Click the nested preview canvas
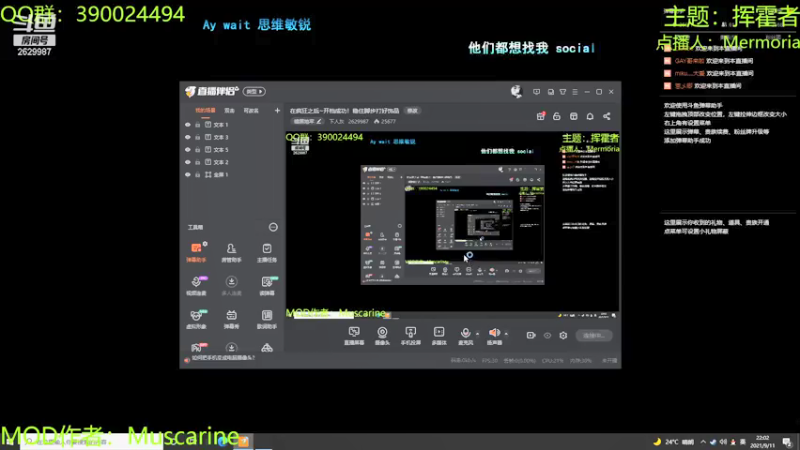800x450 pixels. pyautogui.click(x=453, y=224)
